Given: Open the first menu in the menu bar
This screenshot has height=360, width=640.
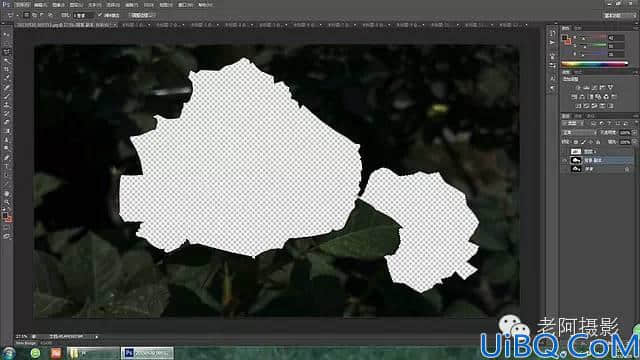Looking at the screenshot, I should [x=22, y=5].
